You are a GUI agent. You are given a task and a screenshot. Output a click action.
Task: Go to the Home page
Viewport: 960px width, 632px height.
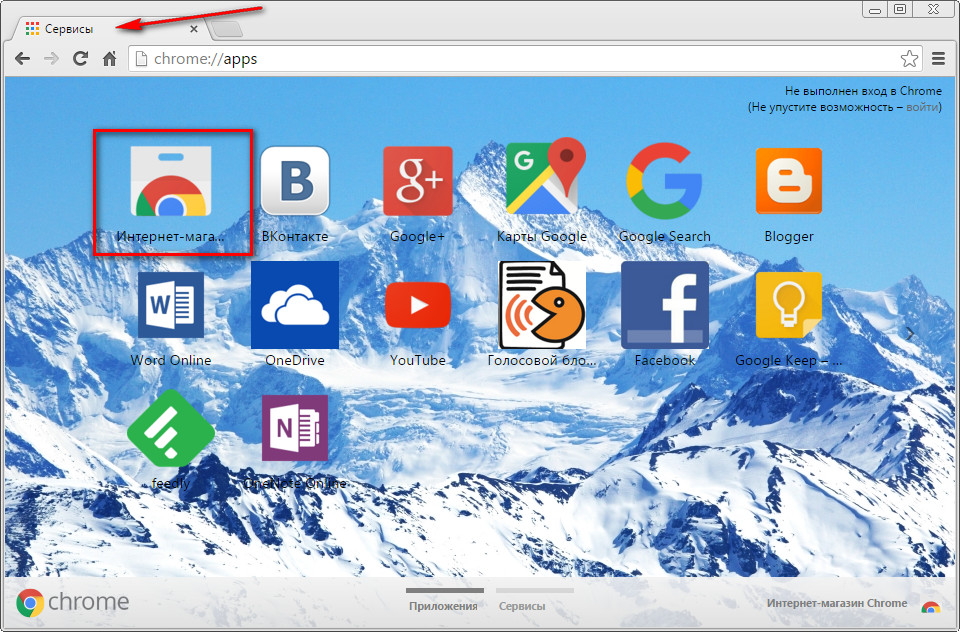tap(110, 59)
